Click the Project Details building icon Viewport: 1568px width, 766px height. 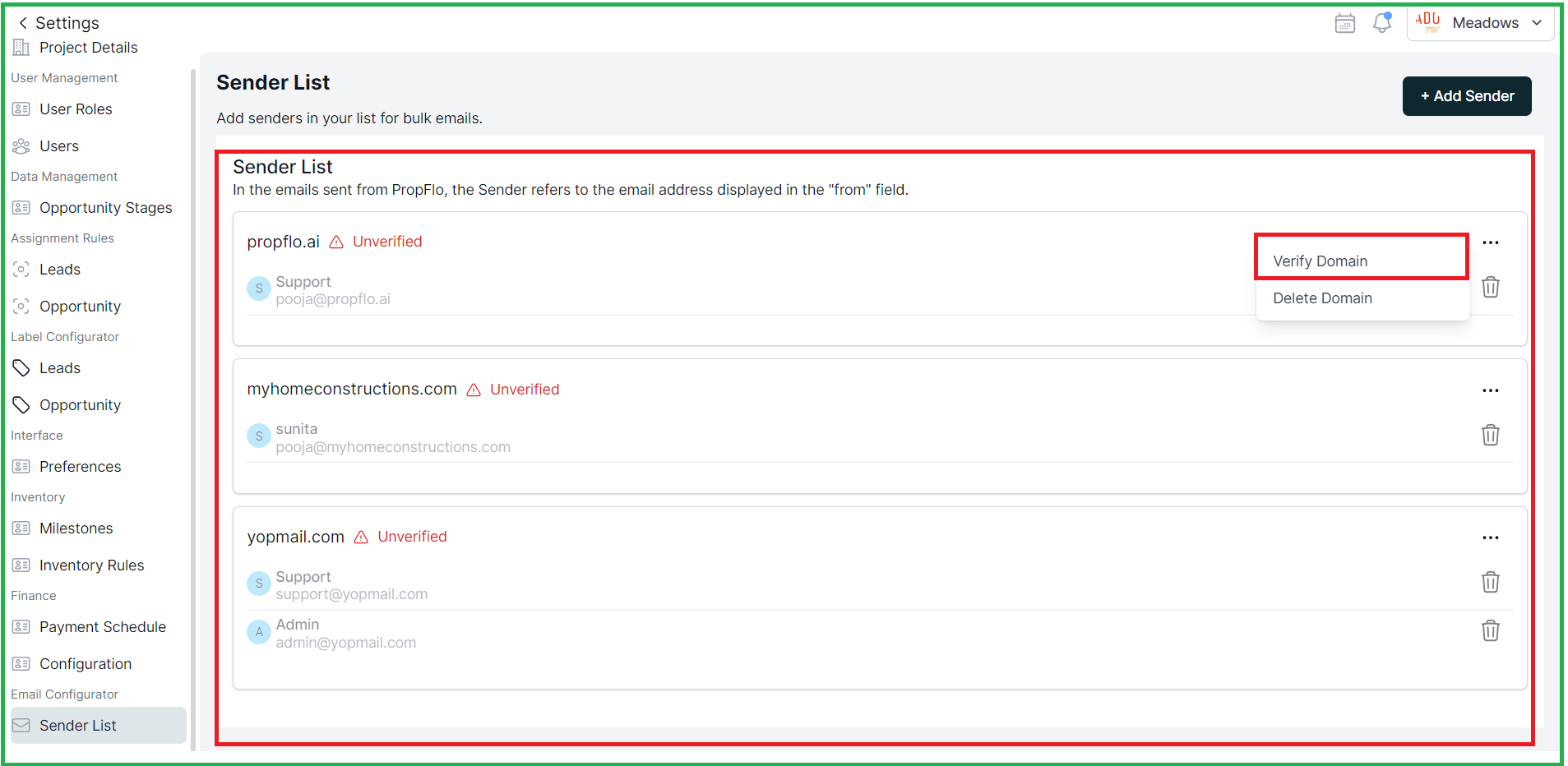[21, 48]
